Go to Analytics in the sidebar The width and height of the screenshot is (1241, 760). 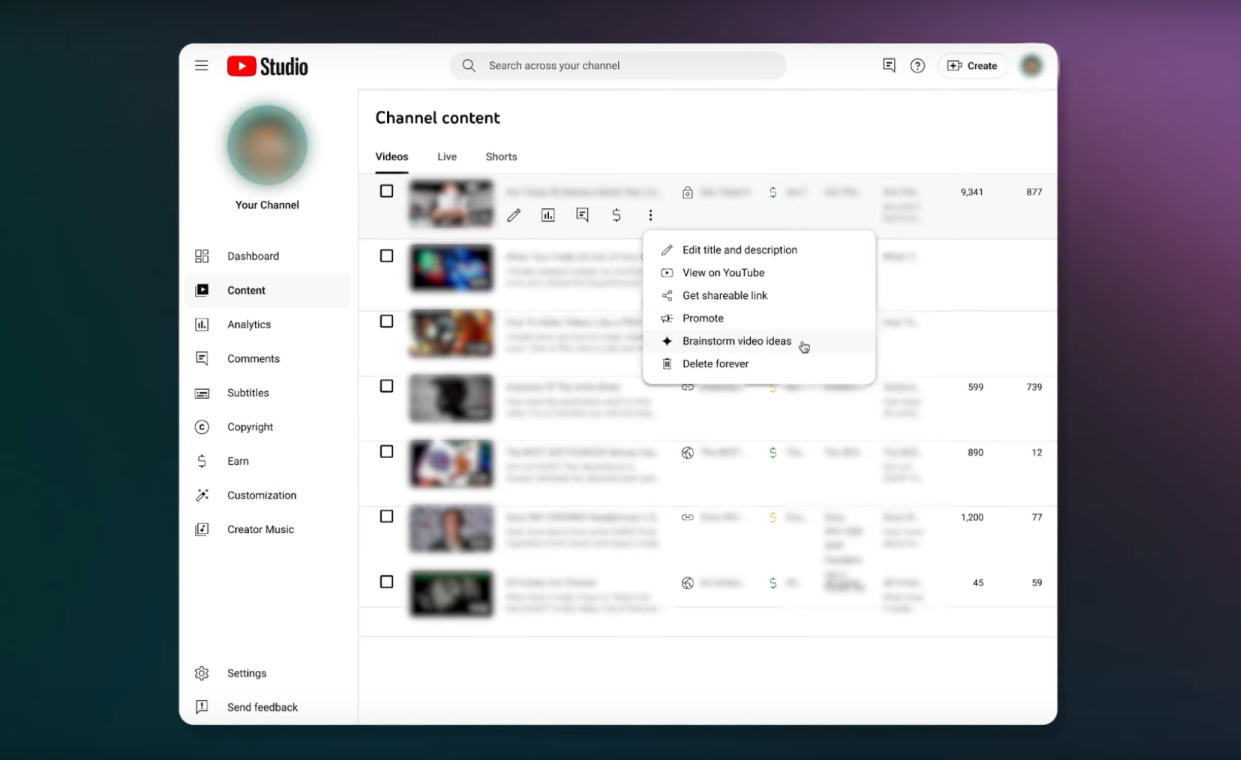tap(249, 325)
